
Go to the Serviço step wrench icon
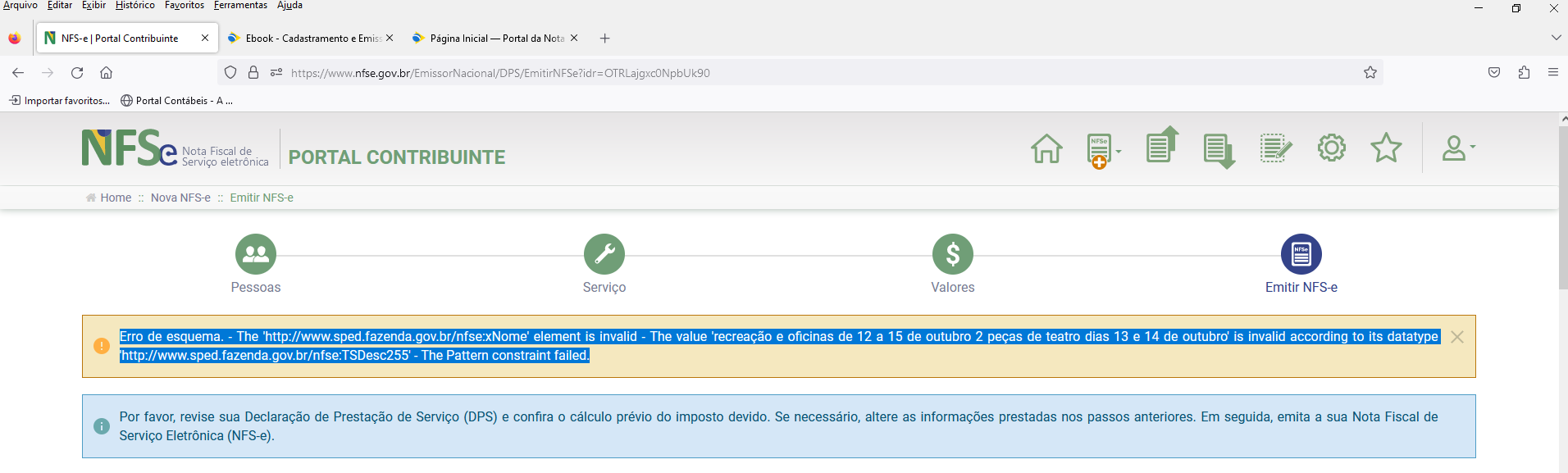coord(604,254)
